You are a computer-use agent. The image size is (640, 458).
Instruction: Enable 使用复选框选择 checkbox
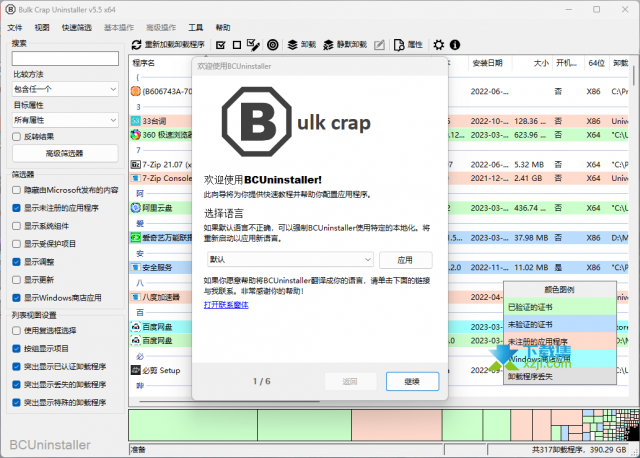pos(16,330)
